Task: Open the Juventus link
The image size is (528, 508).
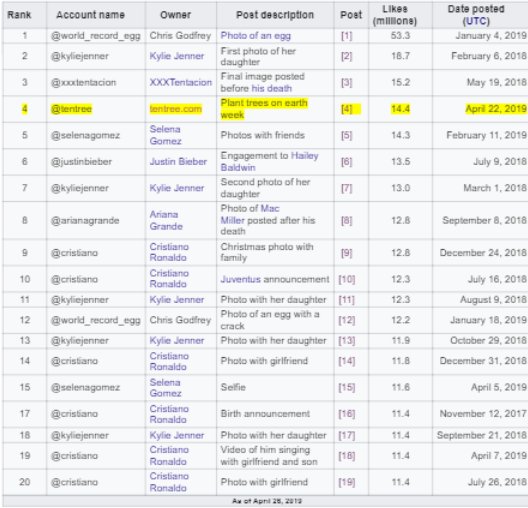Action: (240, 279)
